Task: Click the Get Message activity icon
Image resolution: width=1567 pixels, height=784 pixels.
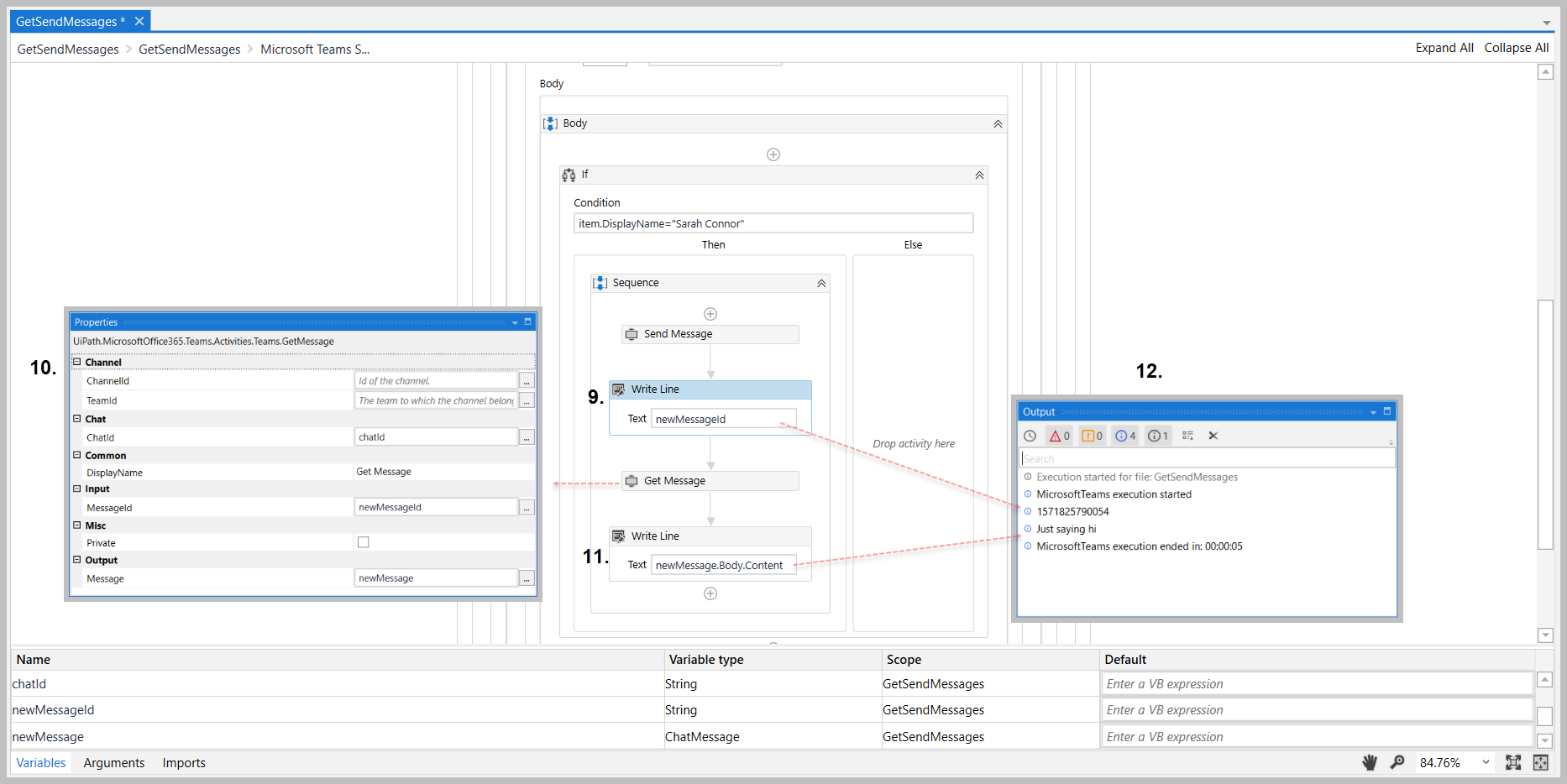Action: [632, 481]
